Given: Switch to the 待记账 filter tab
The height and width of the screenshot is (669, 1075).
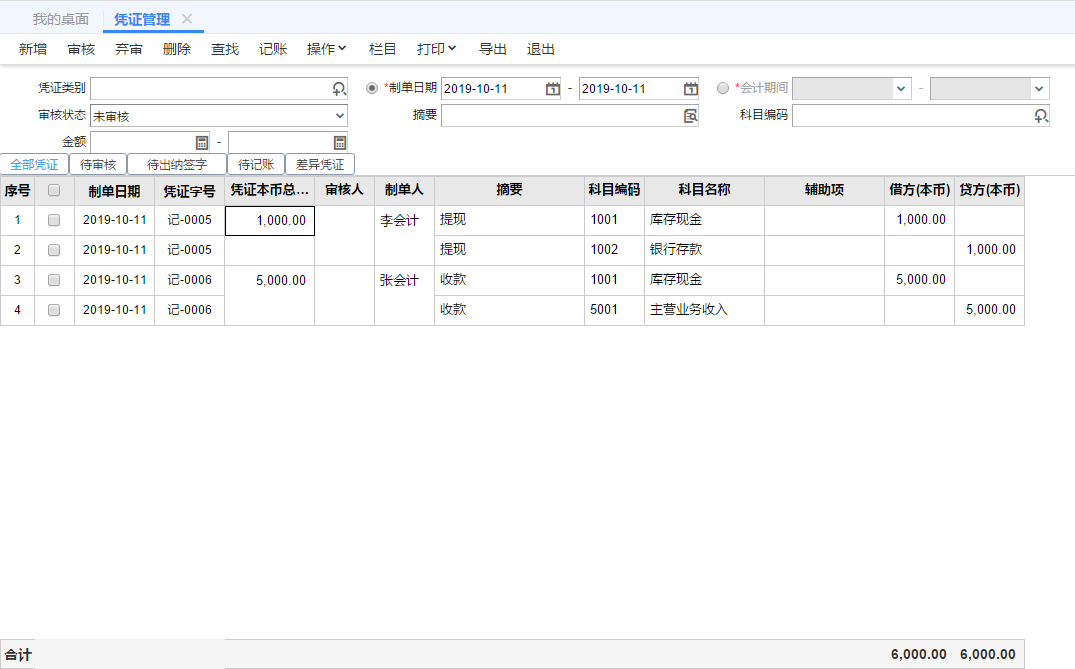Looking at the screenshot, I should pyautogui.click(x=256, y=164).
